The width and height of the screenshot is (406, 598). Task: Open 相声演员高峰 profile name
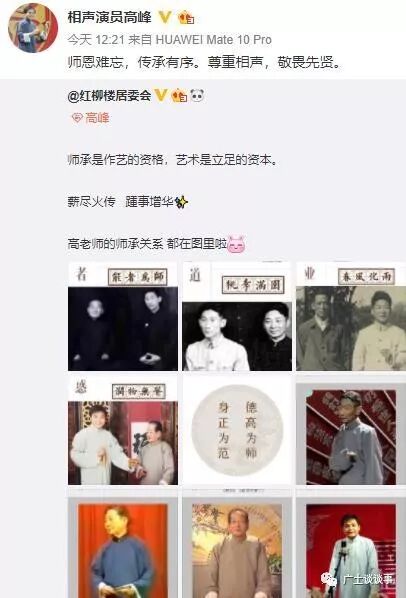109,18
